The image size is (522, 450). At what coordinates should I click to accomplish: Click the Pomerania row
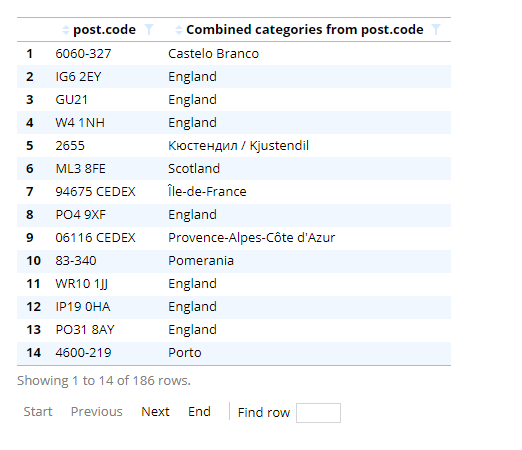[x=234, y=261]
